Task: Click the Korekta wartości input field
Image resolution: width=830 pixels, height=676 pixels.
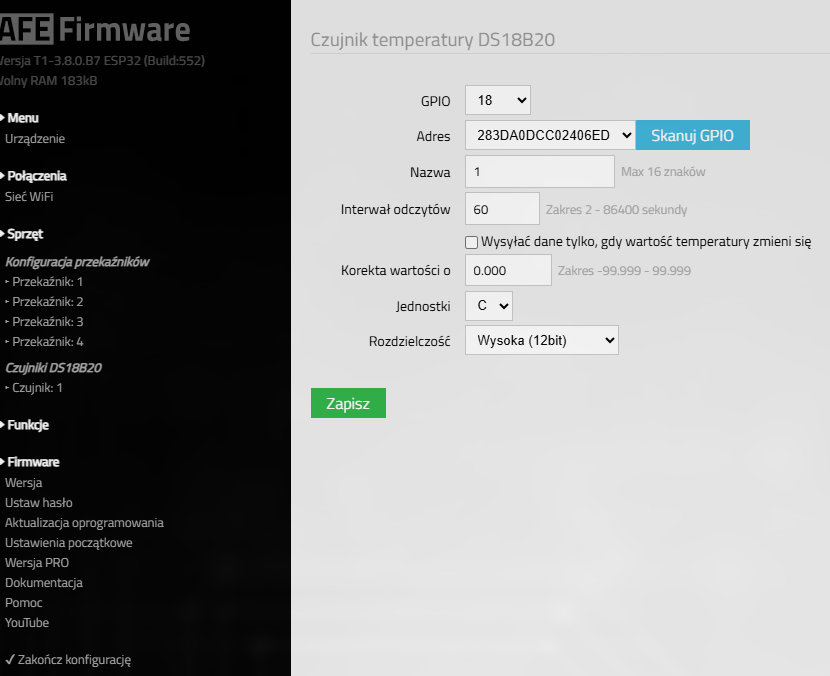Action: 508,270
